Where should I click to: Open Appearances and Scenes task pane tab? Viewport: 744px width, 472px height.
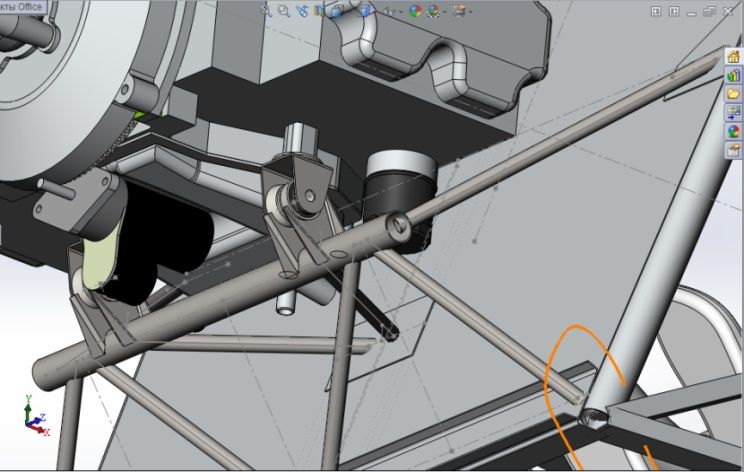(x=733, y=131)
